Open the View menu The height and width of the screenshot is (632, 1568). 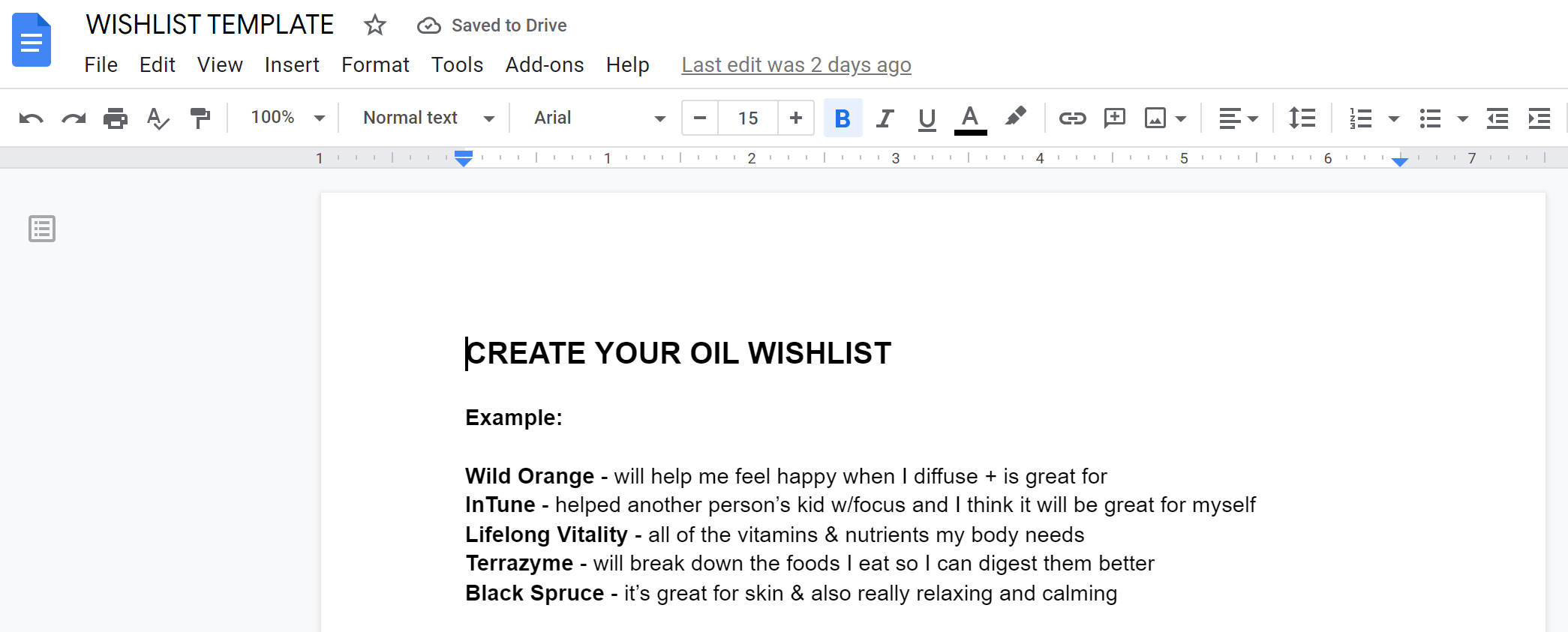[220, 65]
